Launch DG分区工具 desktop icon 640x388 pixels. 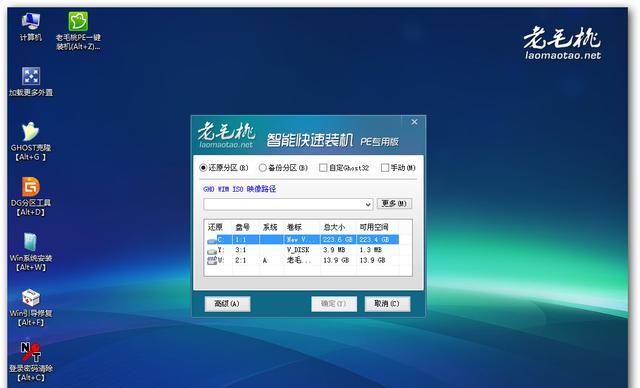point(31,196)
